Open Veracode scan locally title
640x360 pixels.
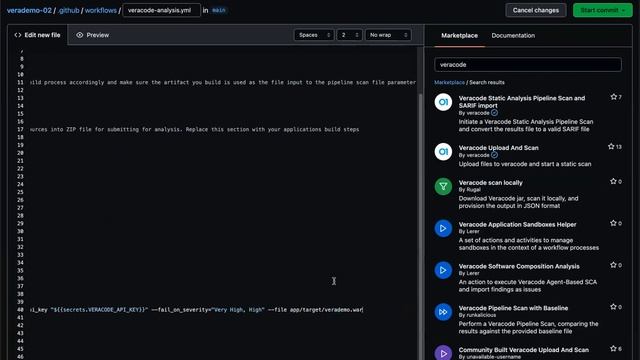click(490, 182)
